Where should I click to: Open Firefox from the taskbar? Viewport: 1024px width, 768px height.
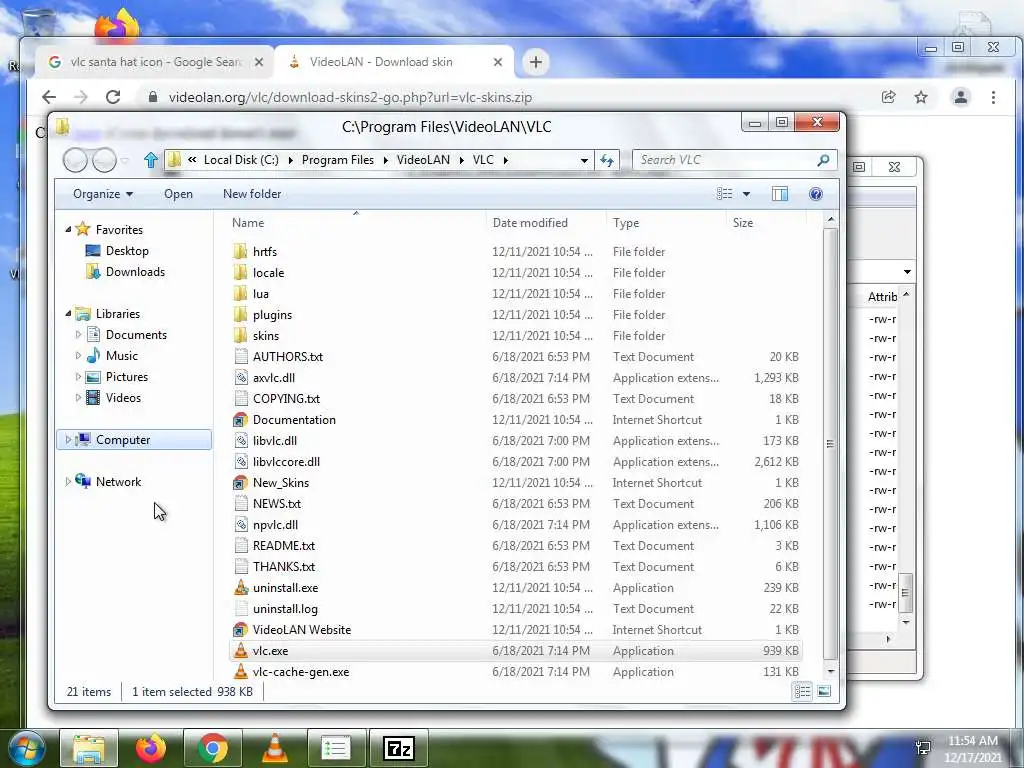click(x=151, y=748)
